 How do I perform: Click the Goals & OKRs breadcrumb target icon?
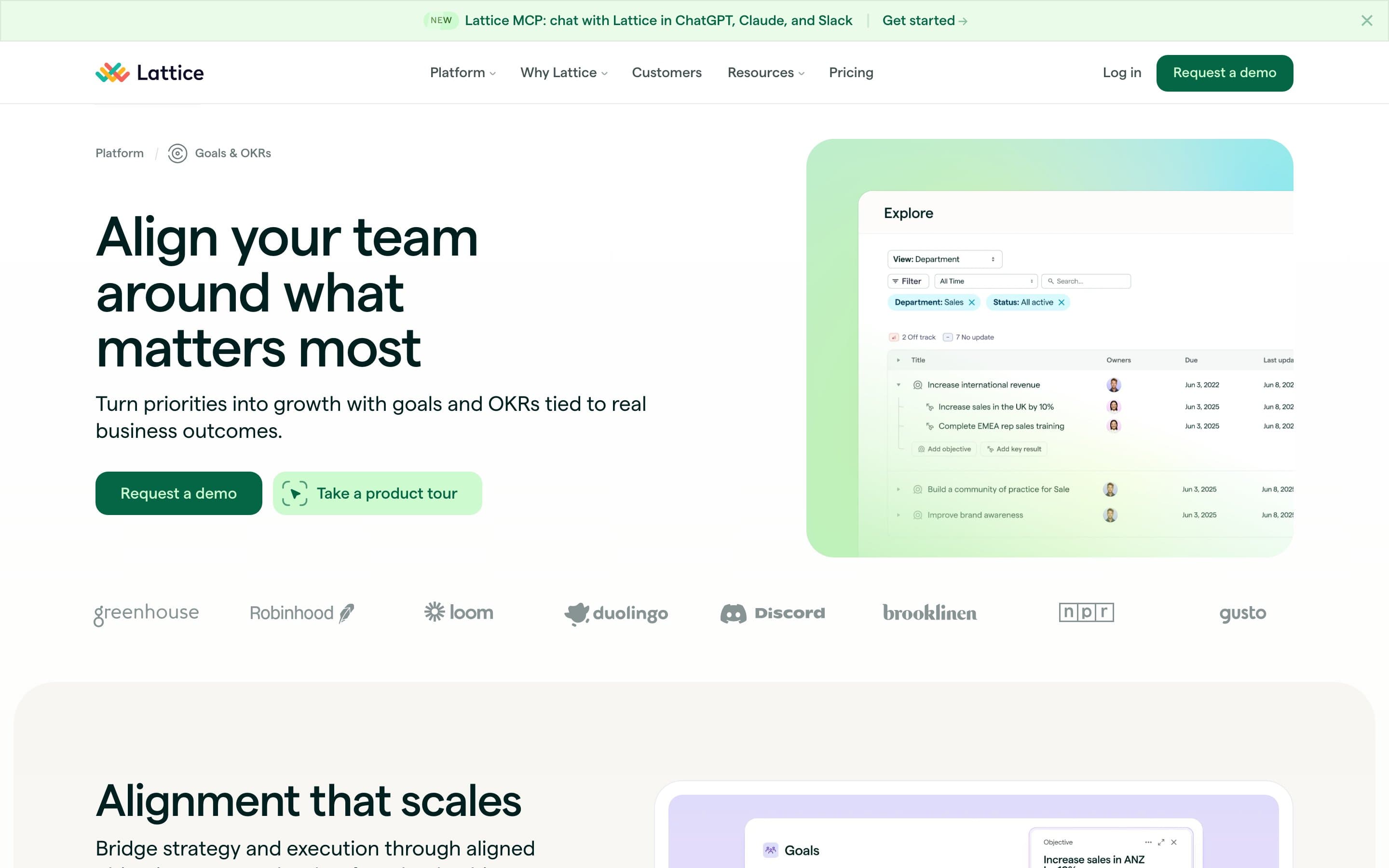(x=177, y=153)
